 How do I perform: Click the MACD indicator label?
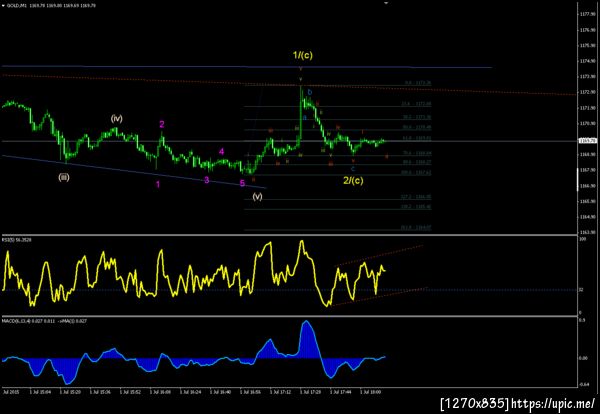tap(44, 321)
